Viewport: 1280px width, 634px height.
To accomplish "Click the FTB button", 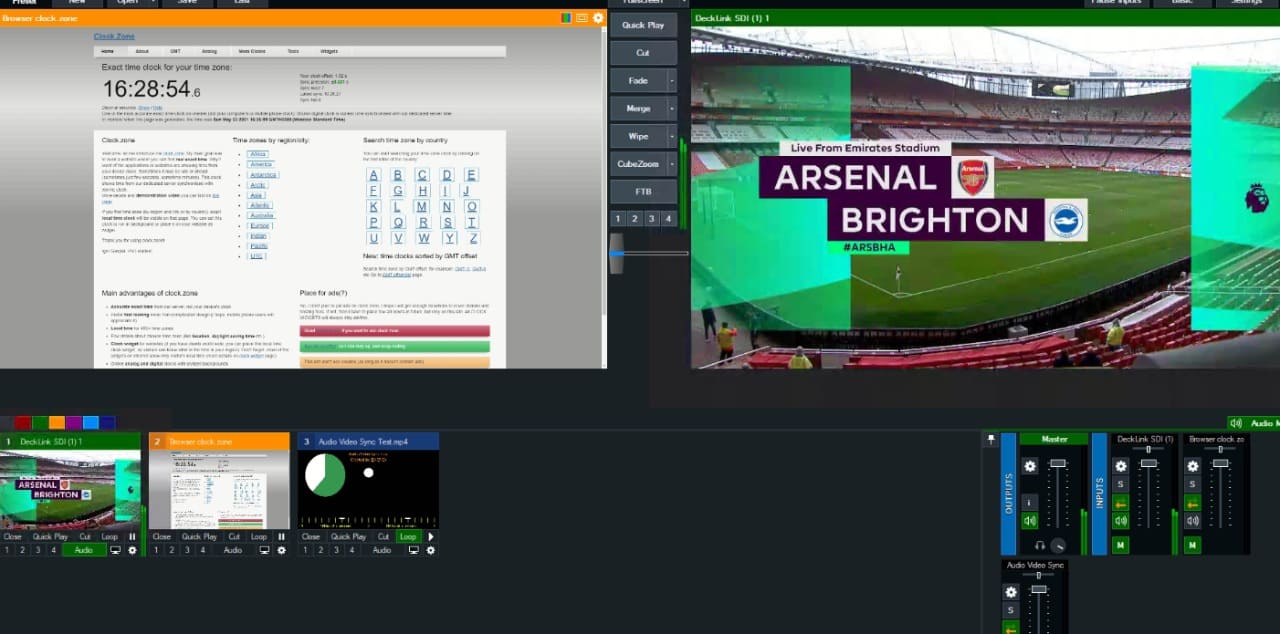I will (x=643, y=191).
